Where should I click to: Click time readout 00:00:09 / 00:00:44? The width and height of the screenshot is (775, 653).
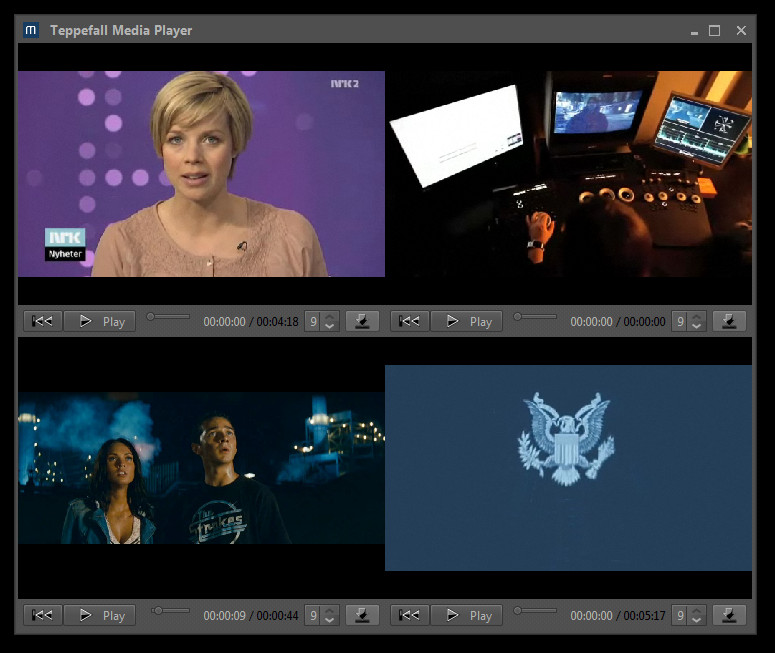click(251, 615)
